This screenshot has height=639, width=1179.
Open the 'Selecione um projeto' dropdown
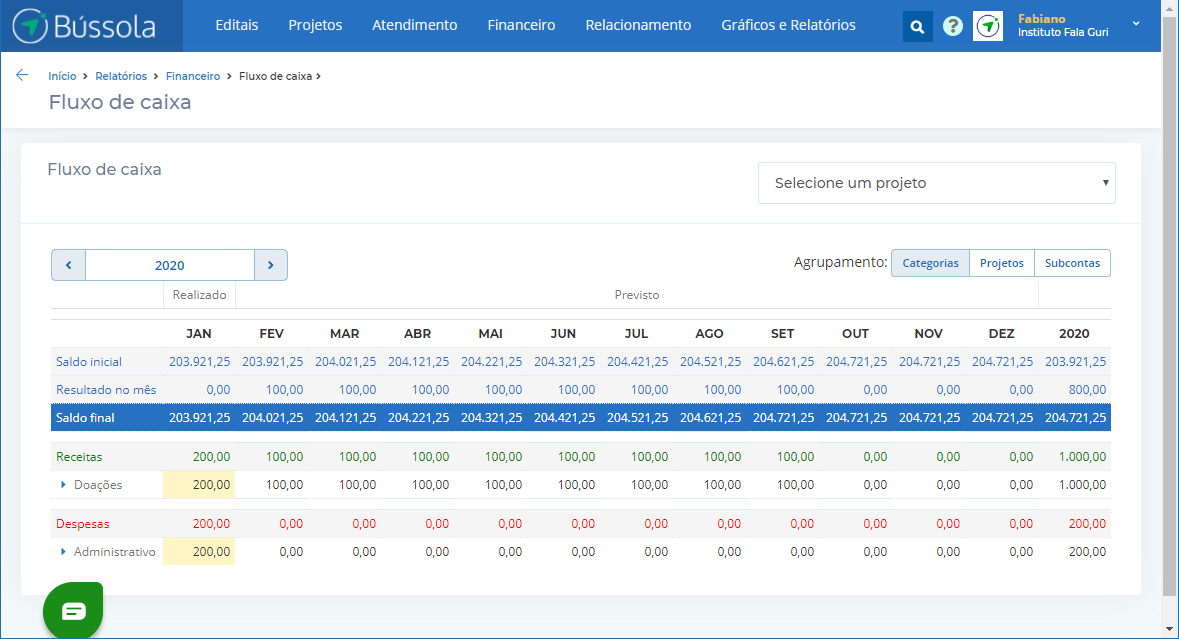pos(936,183)
